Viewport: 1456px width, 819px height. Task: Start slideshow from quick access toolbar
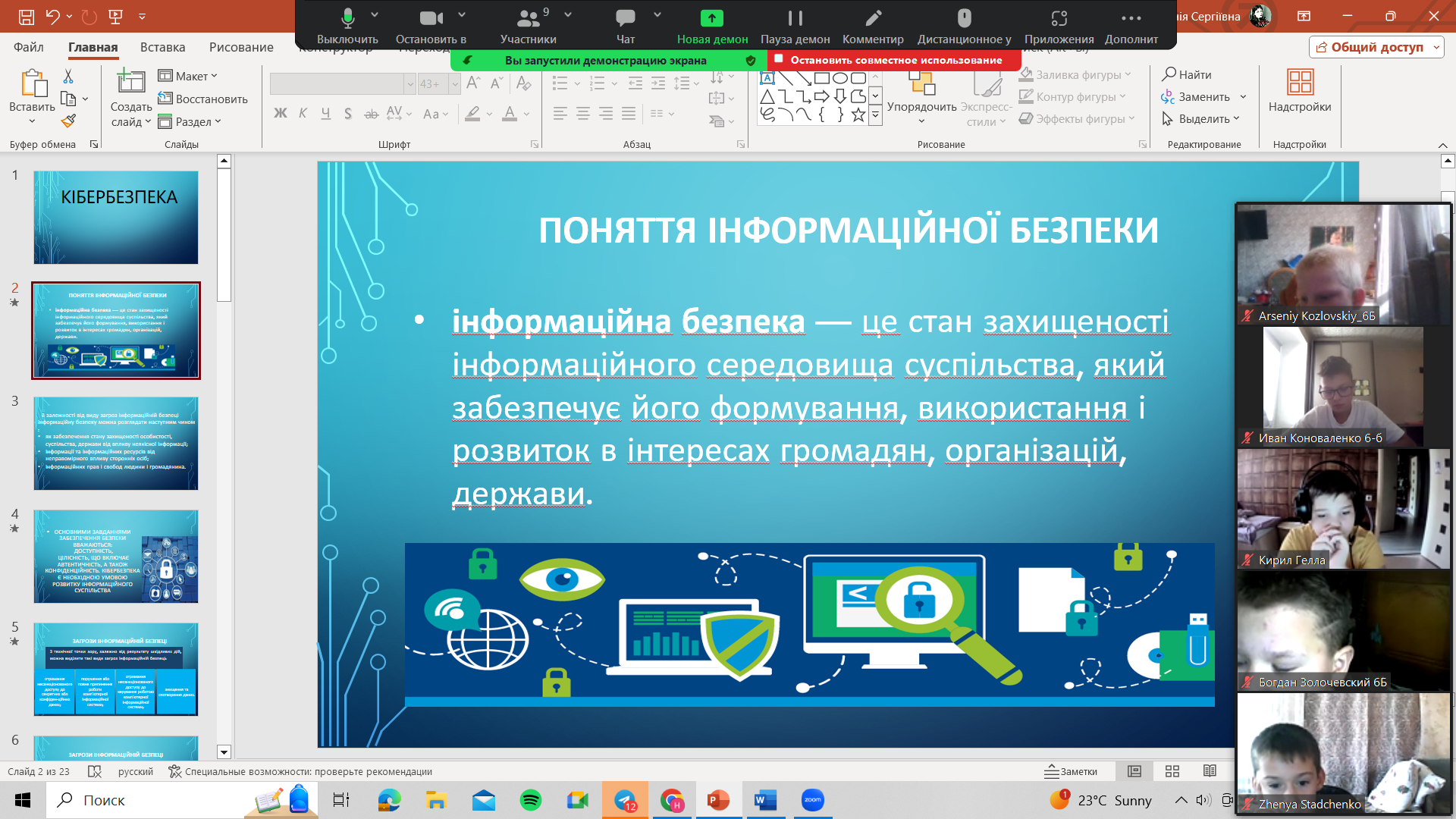pos(115,16)
